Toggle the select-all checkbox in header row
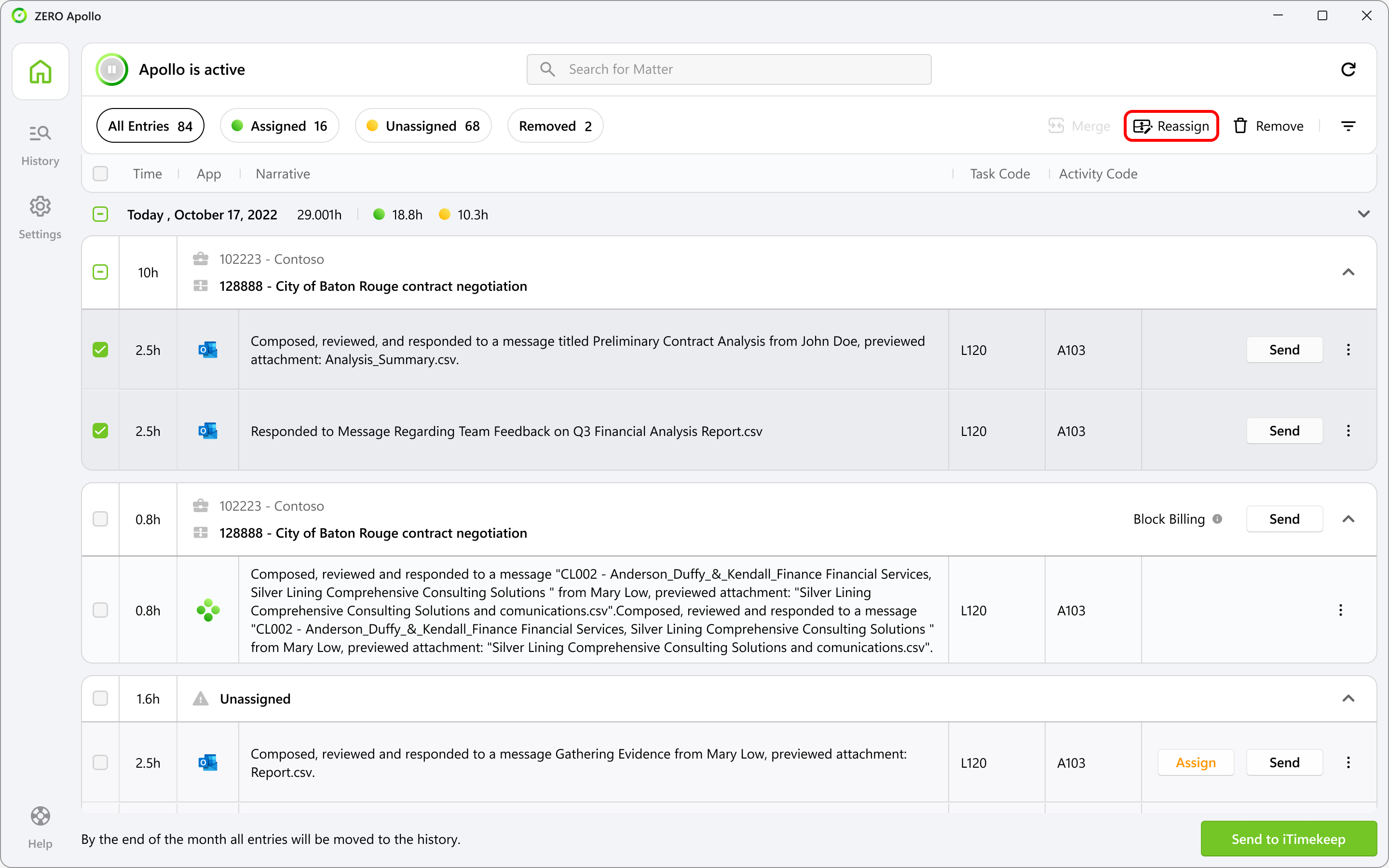Image resolution: width=1389 pixels, height=868 pixels. (100, 174)
